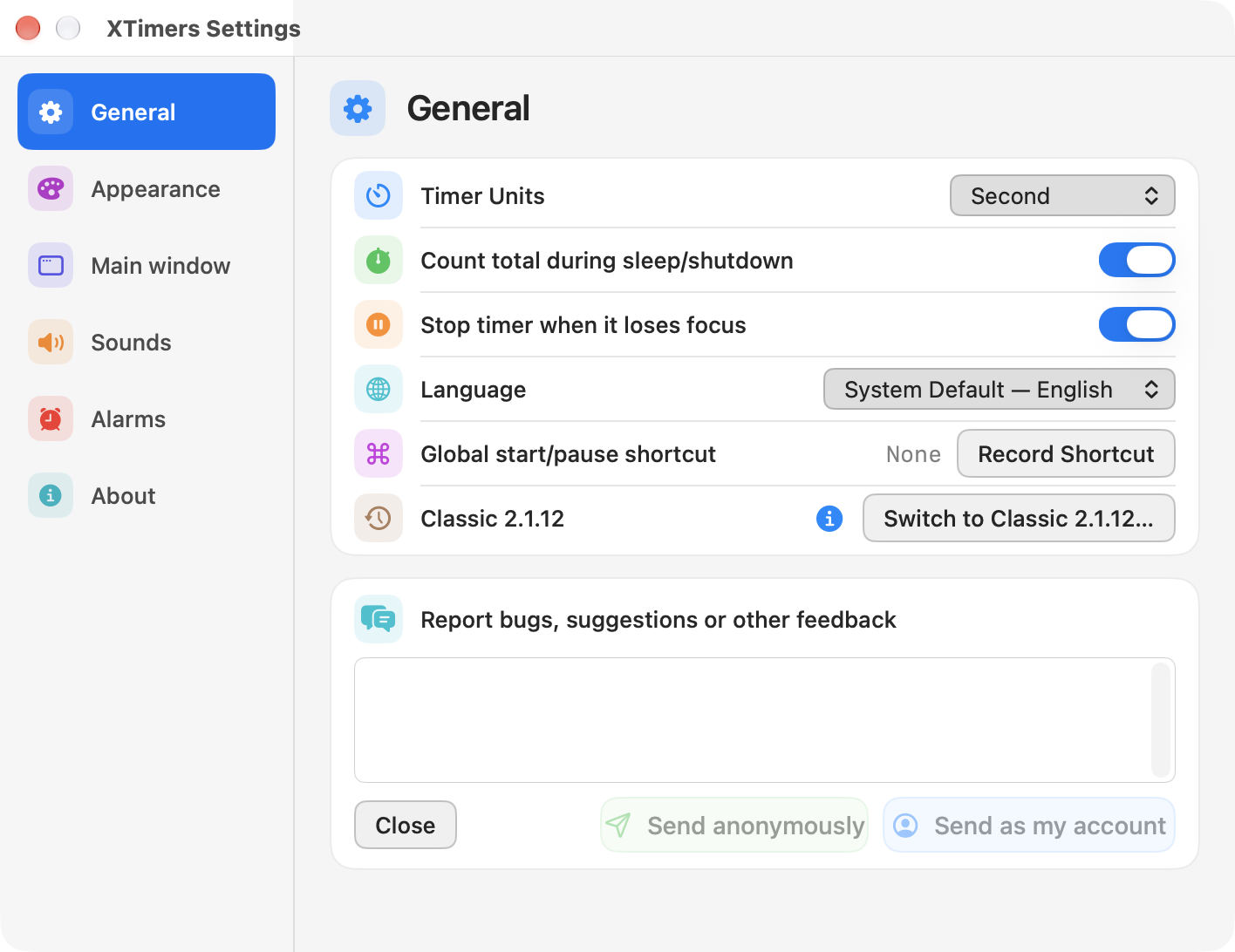This screenshot has height=952, width=1235.
Task: Open the Timer Units Second dropdown
Action: point(1062,196)
